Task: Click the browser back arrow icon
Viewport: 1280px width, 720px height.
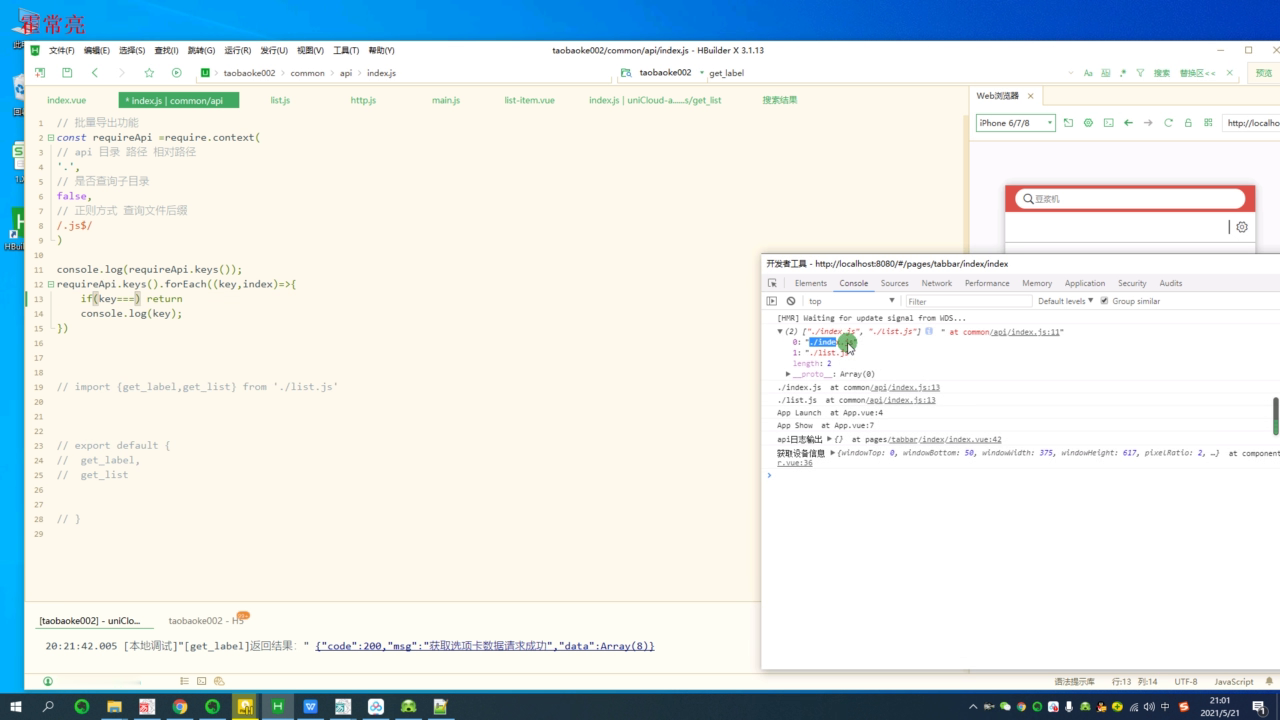Action: point(1128,123)
